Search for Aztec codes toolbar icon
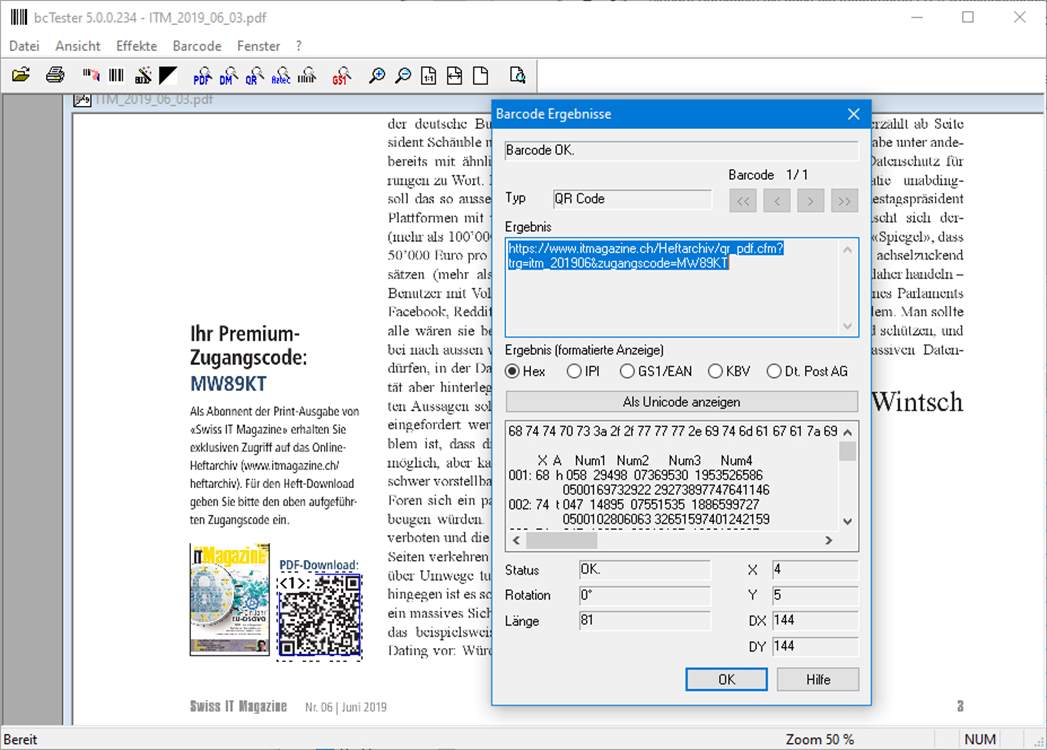 281,75
